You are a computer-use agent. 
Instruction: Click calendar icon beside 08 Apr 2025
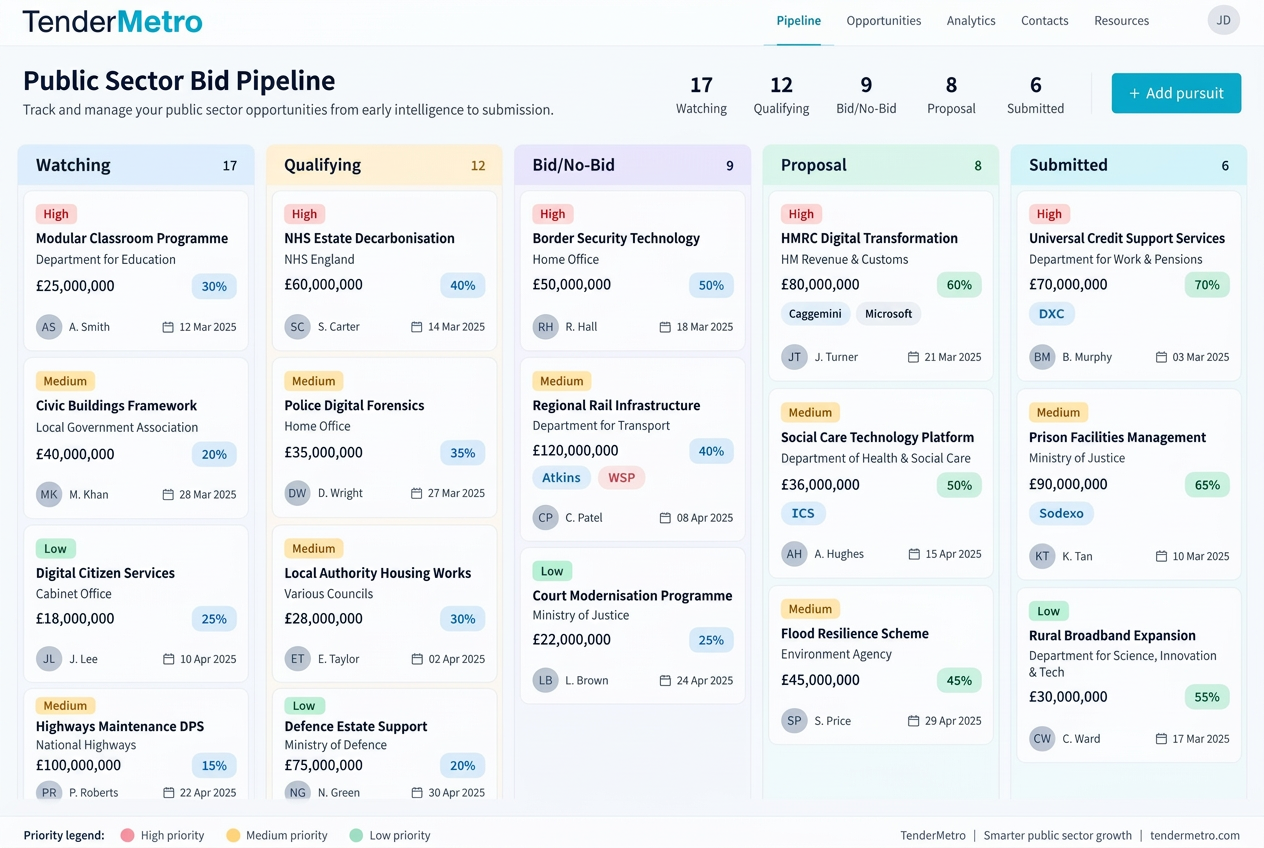coord(665,518)
